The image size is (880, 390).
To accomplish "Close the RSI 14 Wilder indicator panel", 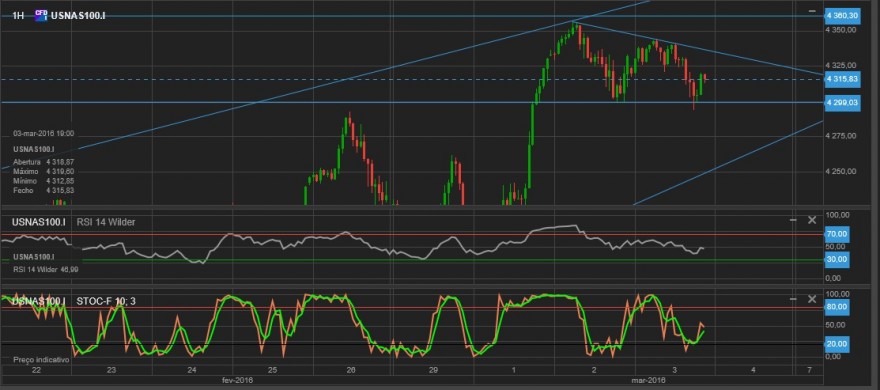I will 812,220.
